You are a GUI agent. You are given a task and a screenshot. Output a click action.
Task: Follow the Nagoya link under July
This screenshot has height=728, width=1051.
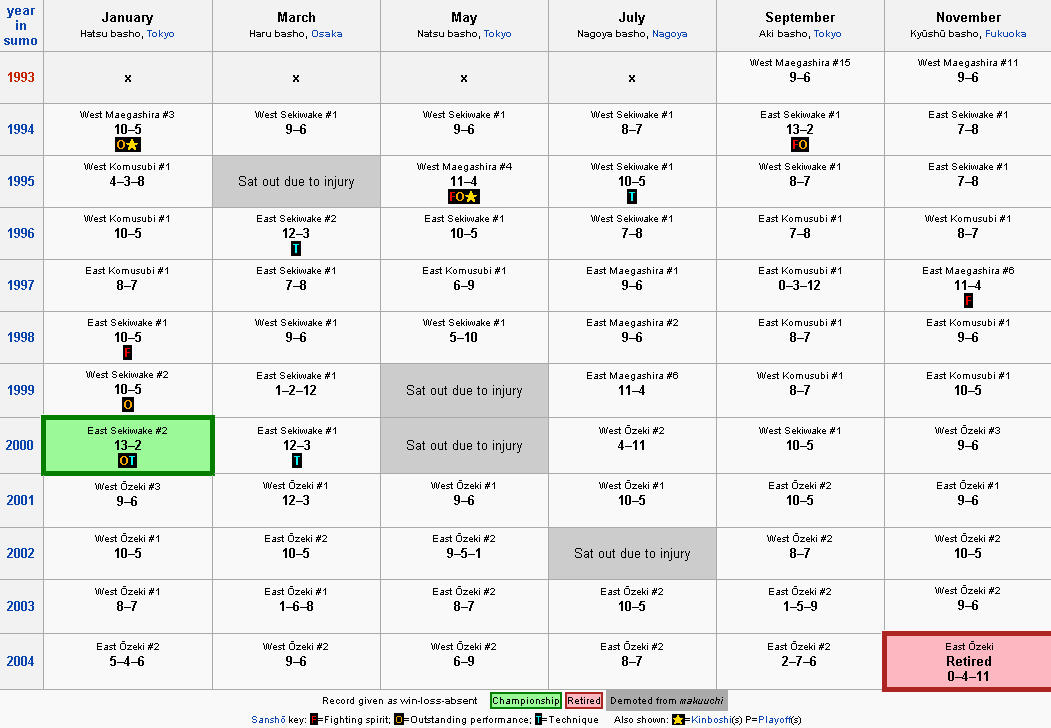click(669, 34)
